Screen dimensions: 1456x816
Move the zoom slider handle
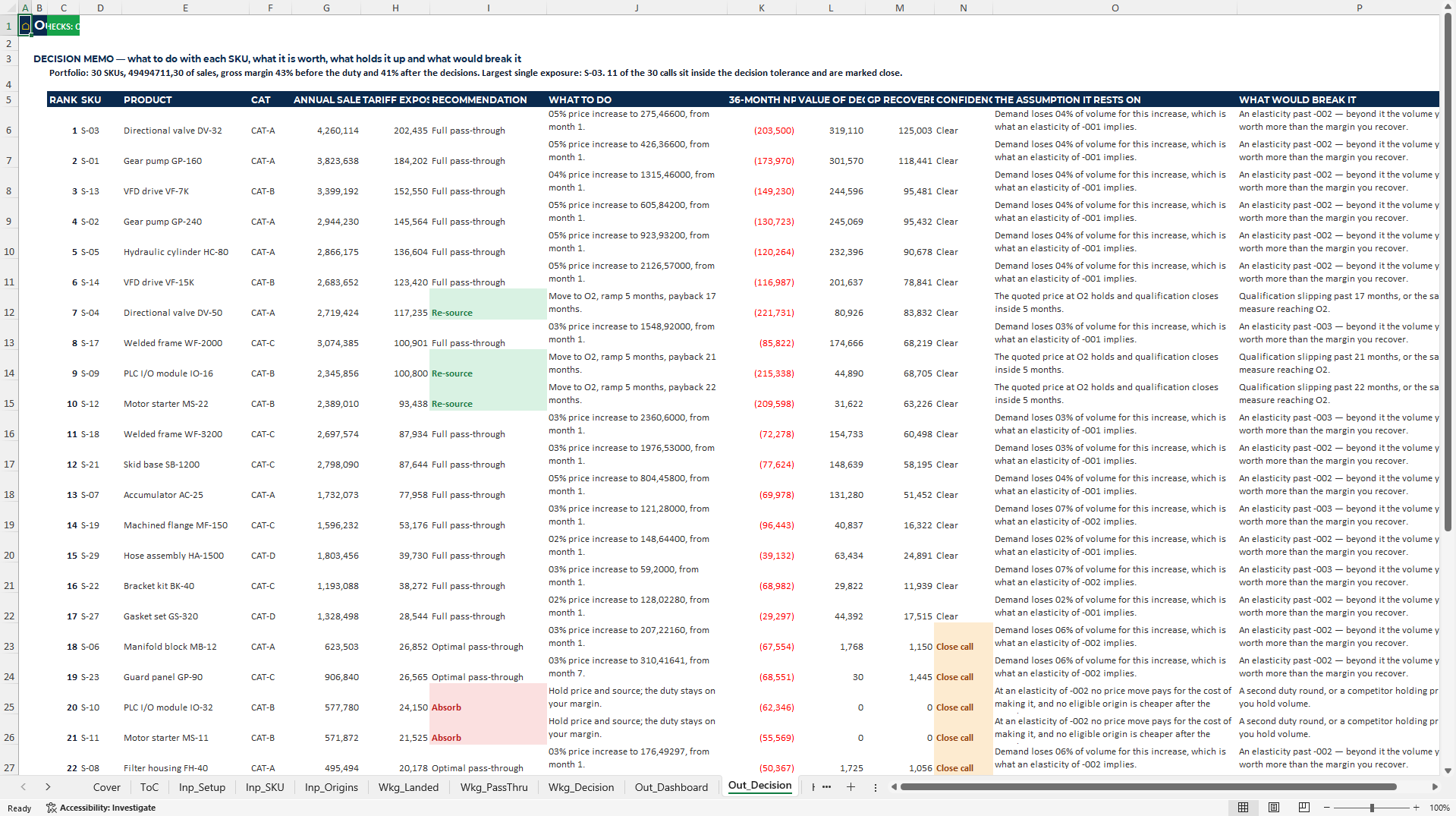[1372, 808]
